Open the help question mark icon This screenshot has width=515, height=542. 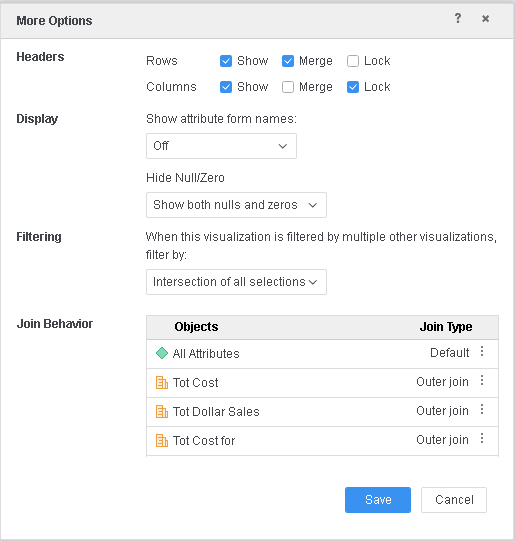tap(458, 18)
